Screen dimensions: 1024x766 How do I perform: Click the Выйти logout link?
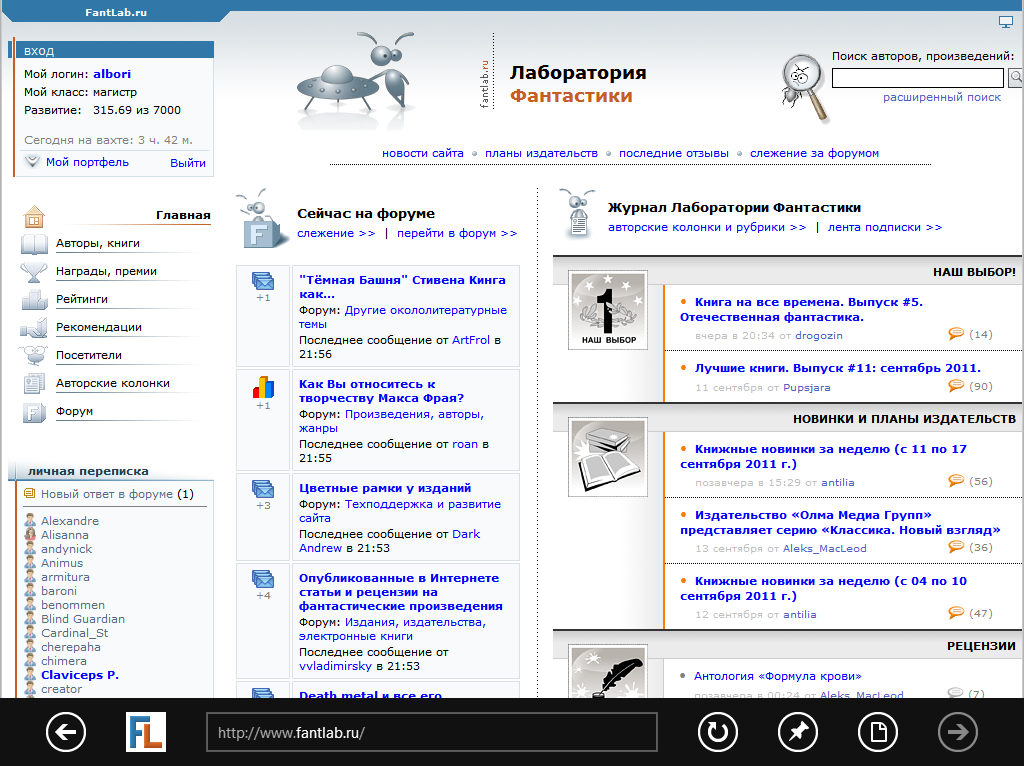[187, 163]
